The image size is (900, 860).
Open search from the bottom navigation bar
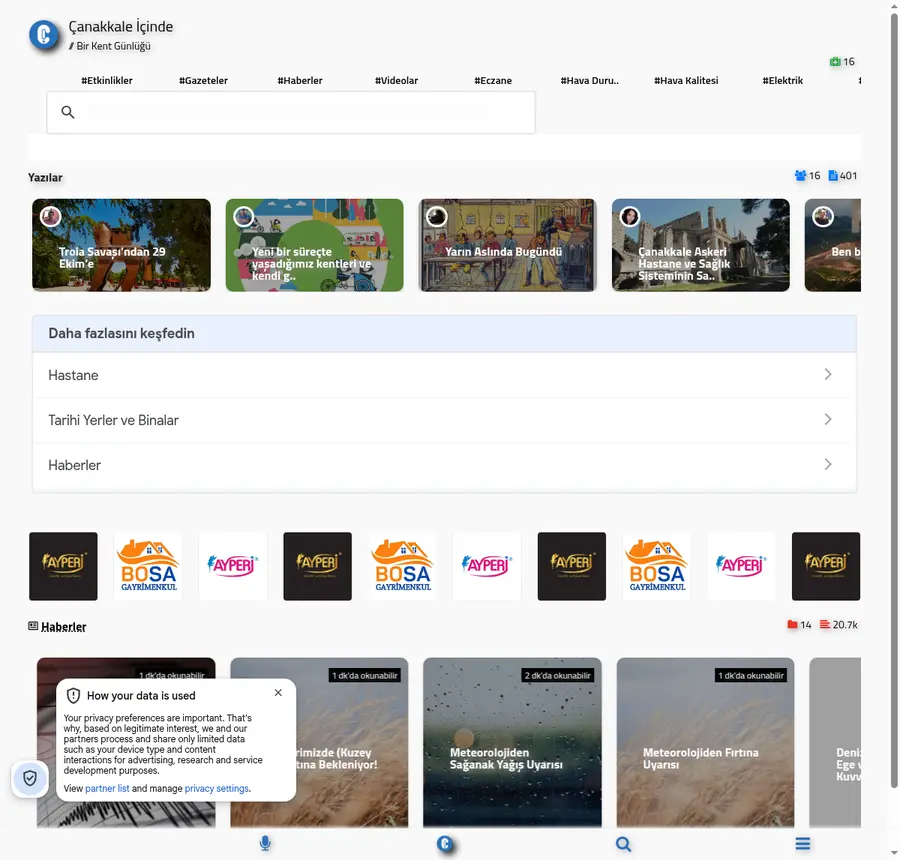[x=623, y=844]
